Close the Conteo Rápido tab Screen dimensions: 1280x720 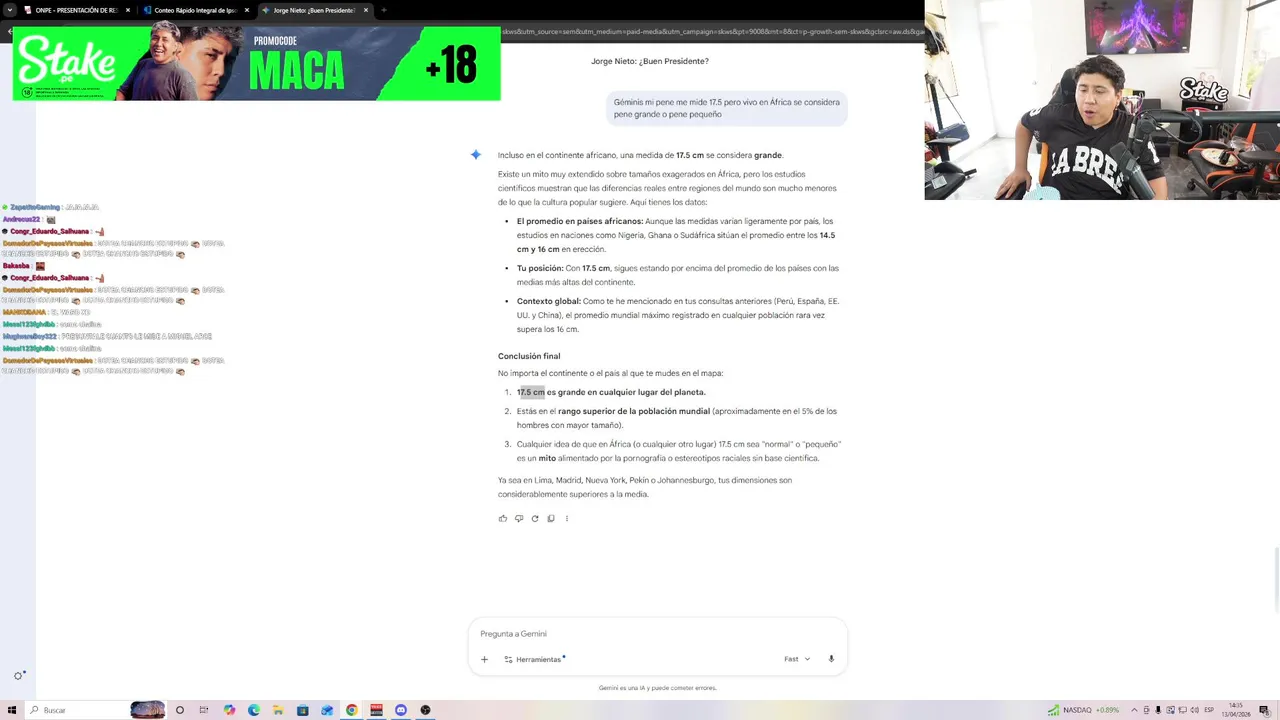click(x=247, y=10)
